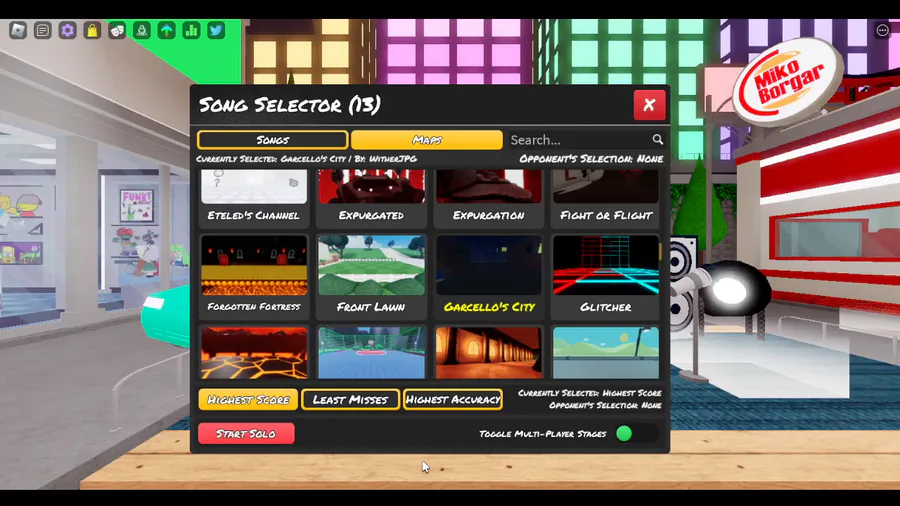Select the blue net arena map thumbnail
The height and width of the screenshot is (506, 900).
tap(371, 353)
